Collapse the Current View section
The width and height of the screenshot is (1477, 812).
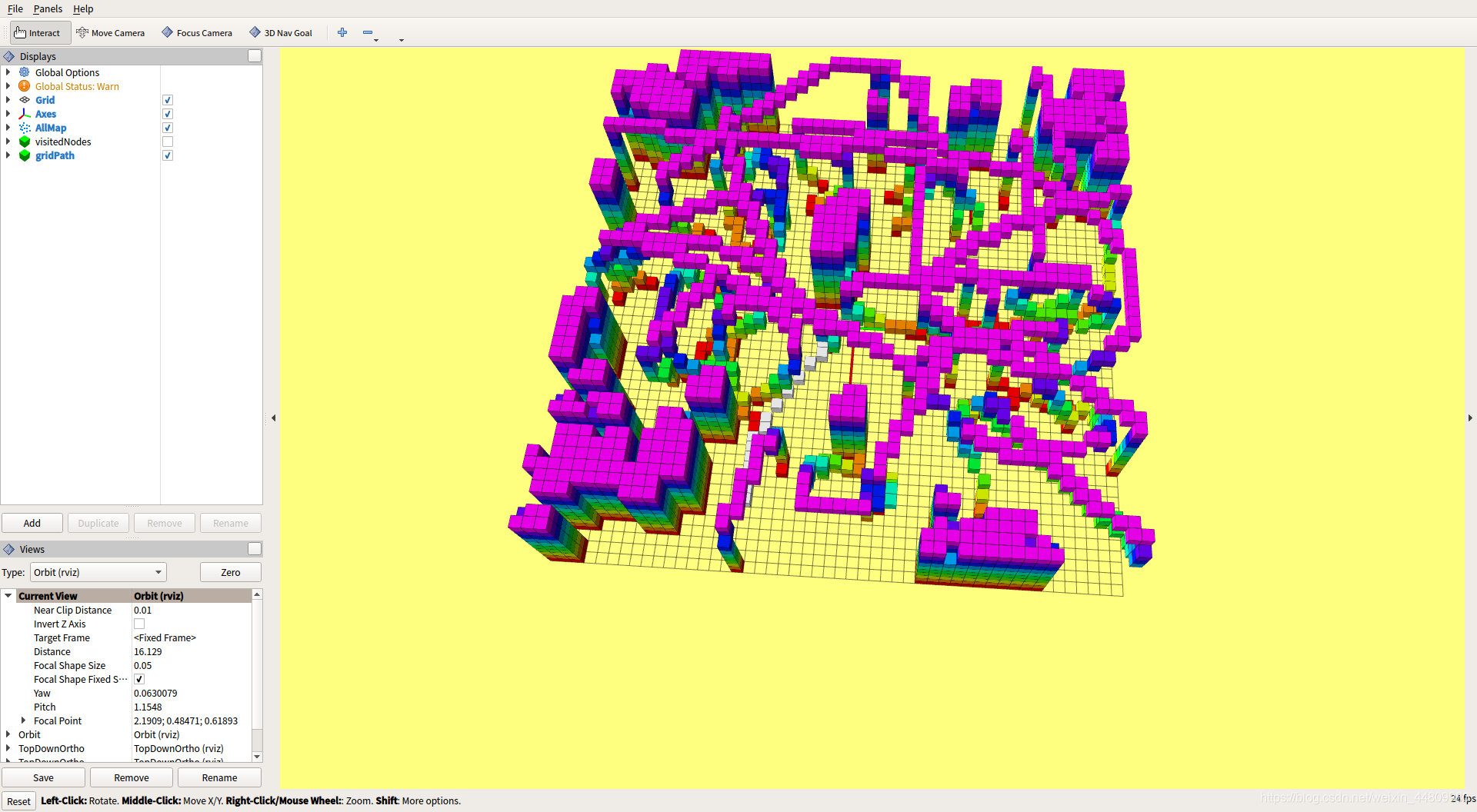click(8, 596)
